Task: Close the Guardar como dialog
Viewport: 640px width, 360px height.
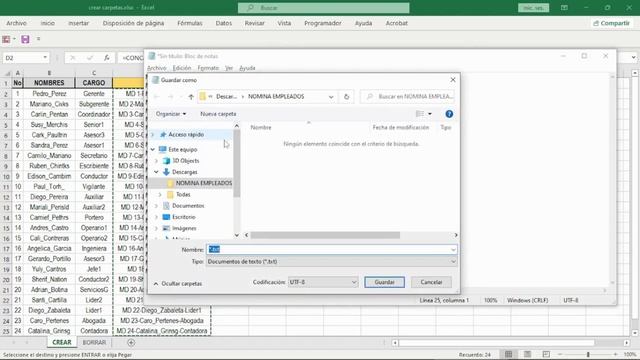Action: pos(453,80)
